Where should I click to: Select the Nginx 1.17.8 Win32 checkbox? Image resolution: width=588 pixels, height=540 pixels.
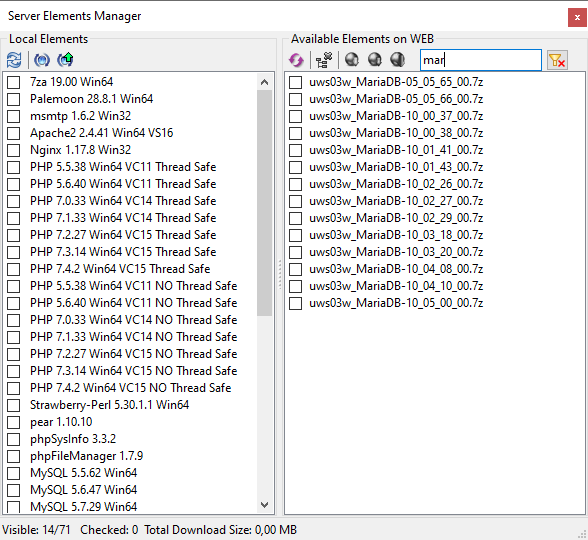point(14,150)
